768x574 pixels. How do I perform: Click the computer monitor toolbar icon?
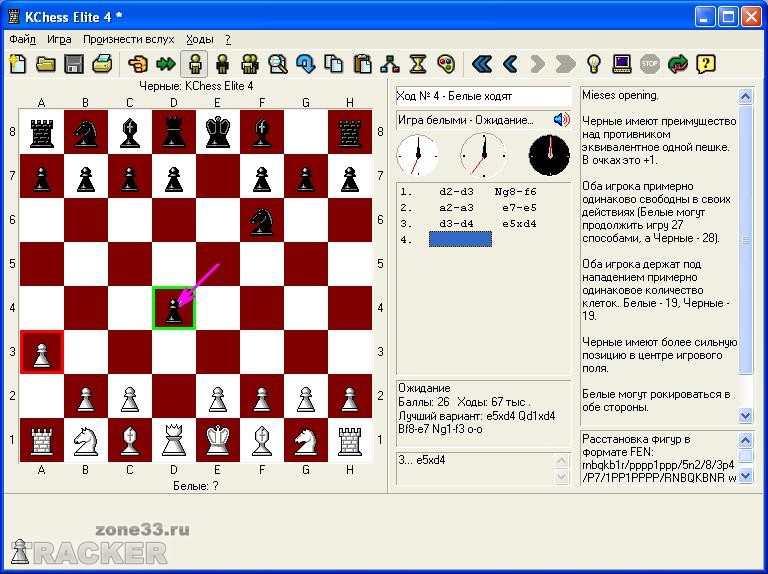pyautogui.click(x=622, y=64)
